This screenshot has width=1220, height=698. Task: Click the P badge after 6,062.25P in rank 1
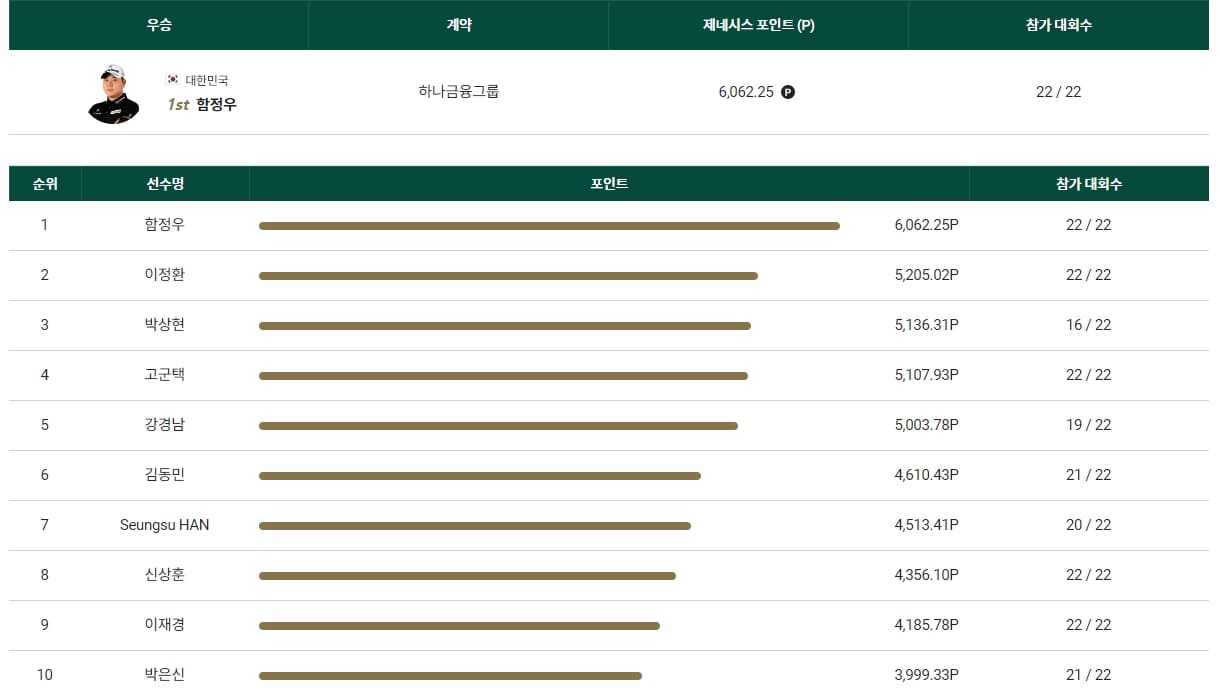click(x=953, y=225)
